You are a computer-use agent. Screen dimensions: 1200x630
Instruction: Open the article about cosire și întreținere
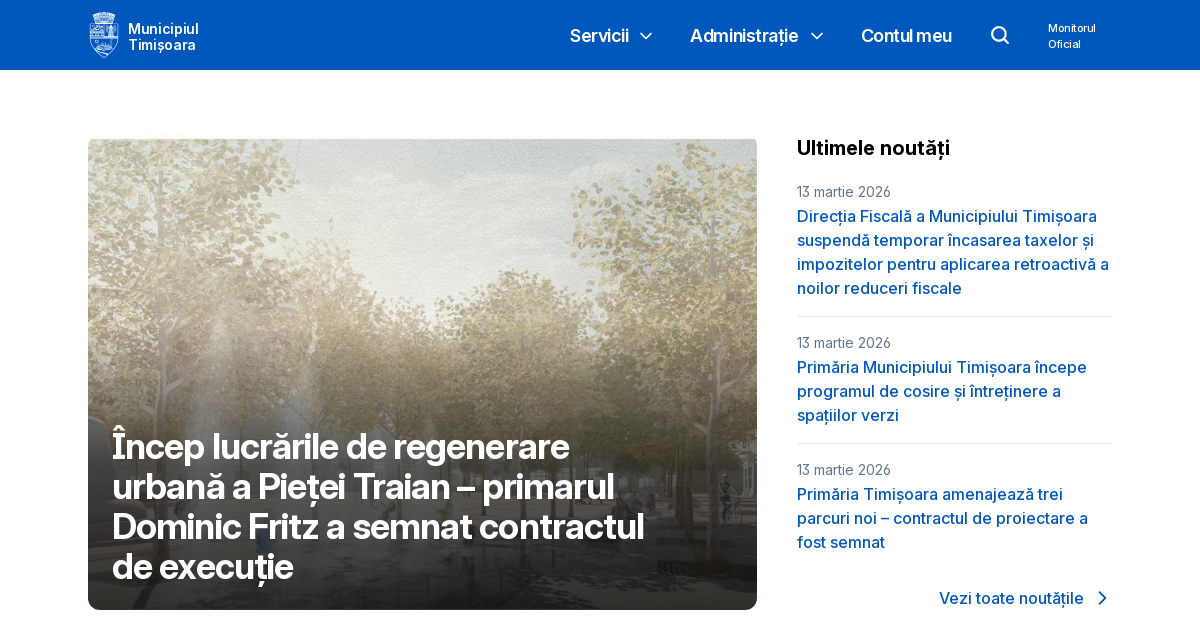941,391
